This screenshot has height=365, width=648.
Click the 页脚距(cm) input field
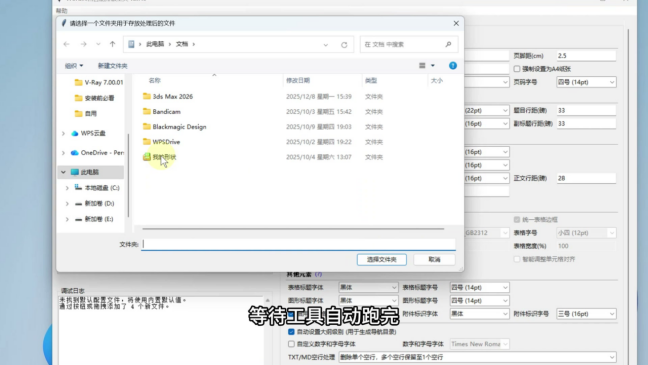586,56
